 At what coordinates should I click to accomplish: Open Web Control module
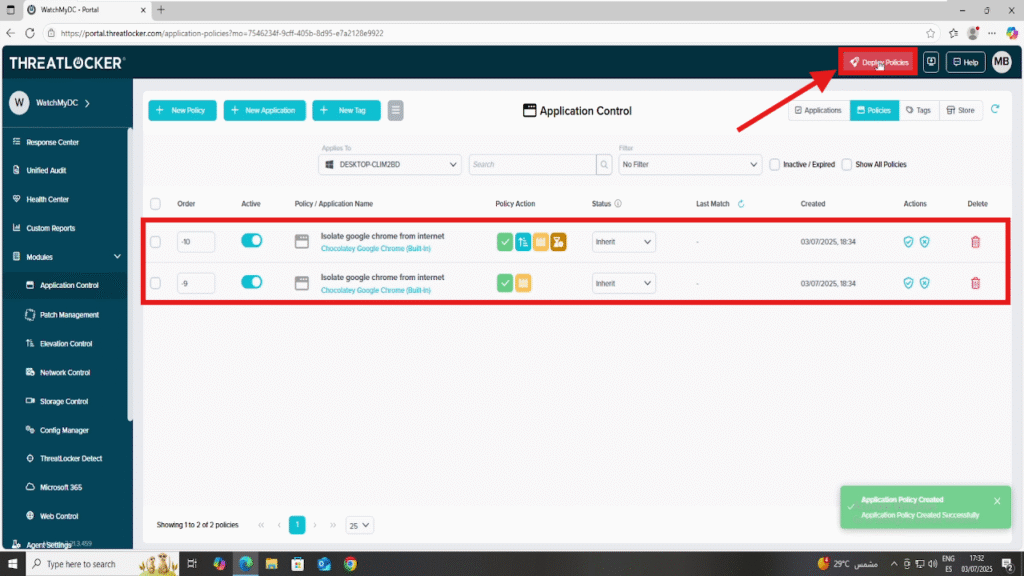click(59, 516)
